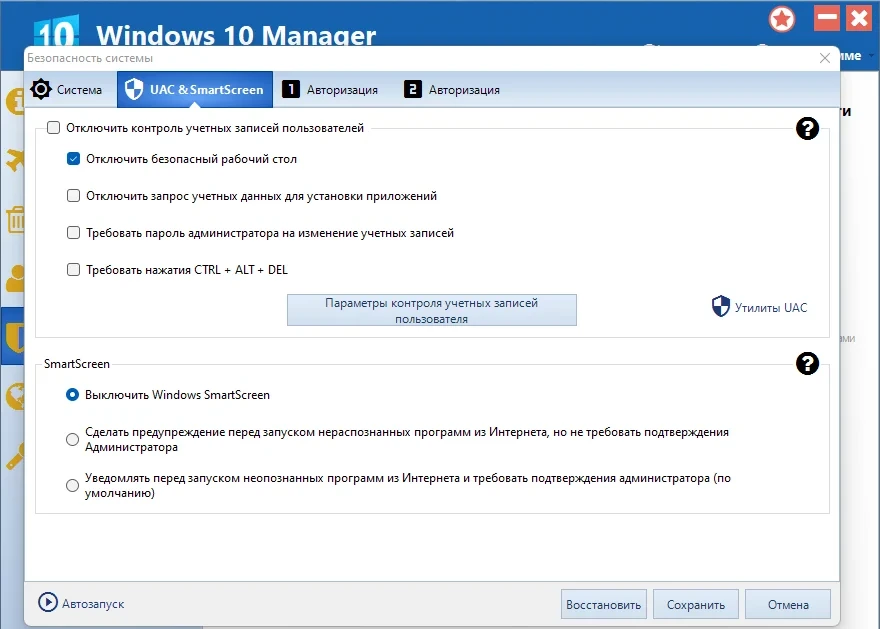Click the shield icon beside Утилиты UAC
This screenshot has width=880, height=629.
click(x=721, y=306)
